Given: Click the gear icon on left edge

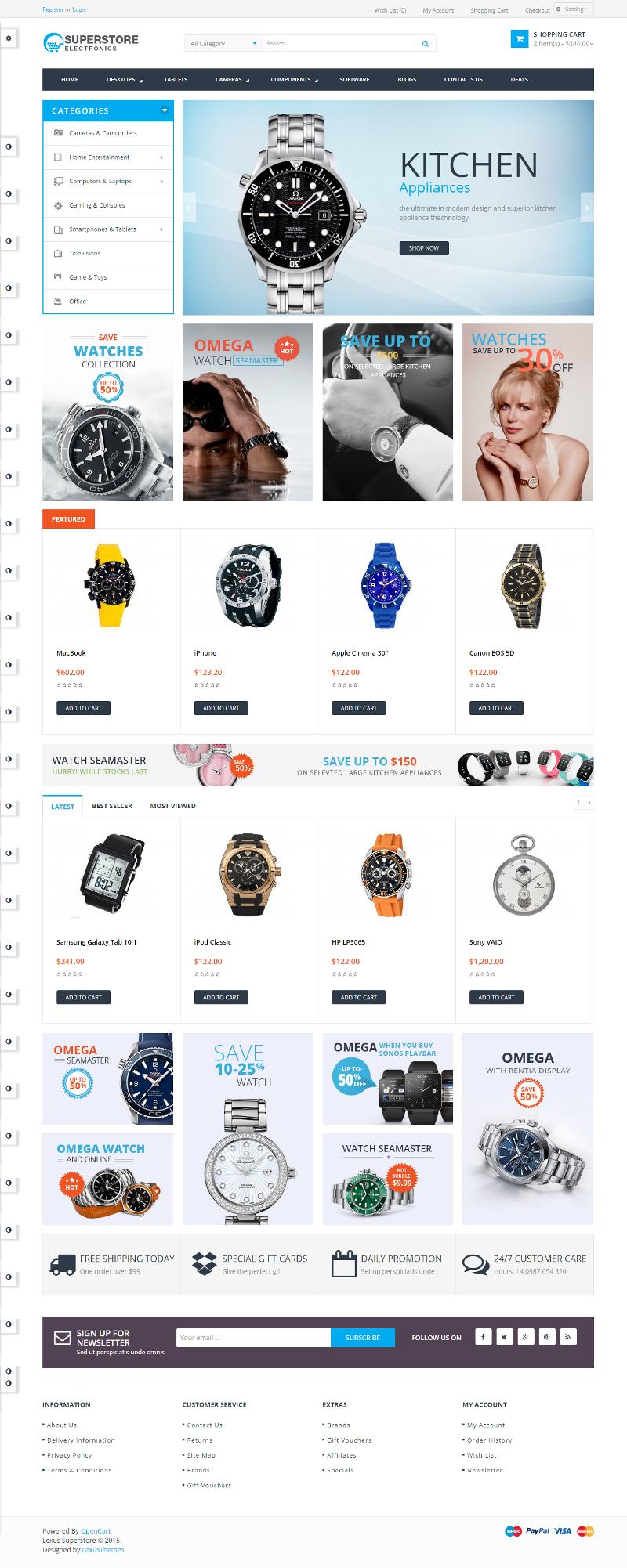Looking at the screenshot, I should click(x=8, y=38).
